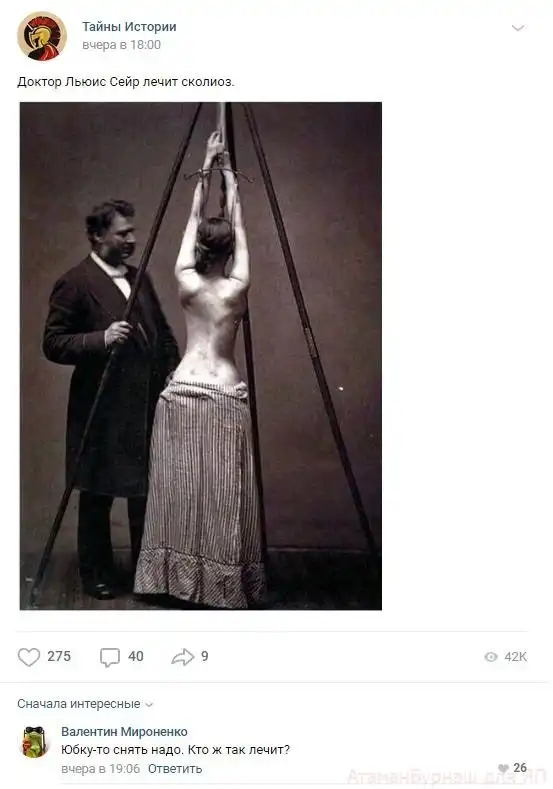Viewport: 553px width, 789px height.
Task: Click the share count 9
Action: pos(205,656)
